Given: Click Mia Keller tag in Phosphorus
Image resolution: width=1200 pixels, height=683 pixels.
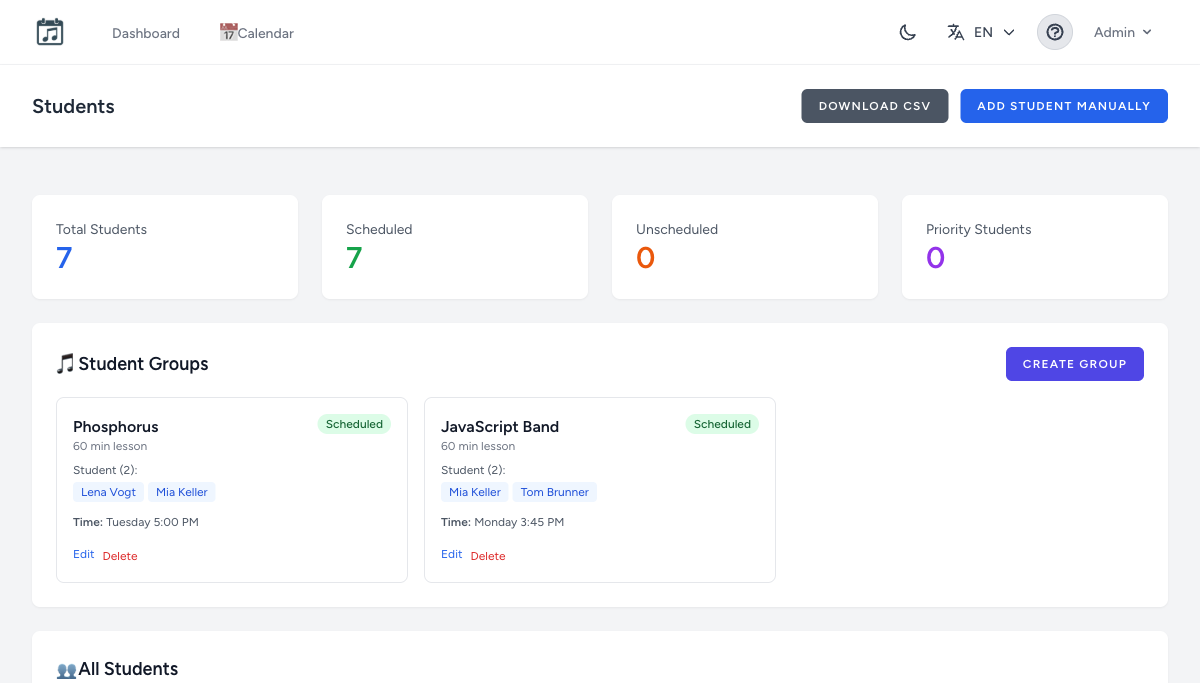Looking at the screenshot, I should (182, 492).
